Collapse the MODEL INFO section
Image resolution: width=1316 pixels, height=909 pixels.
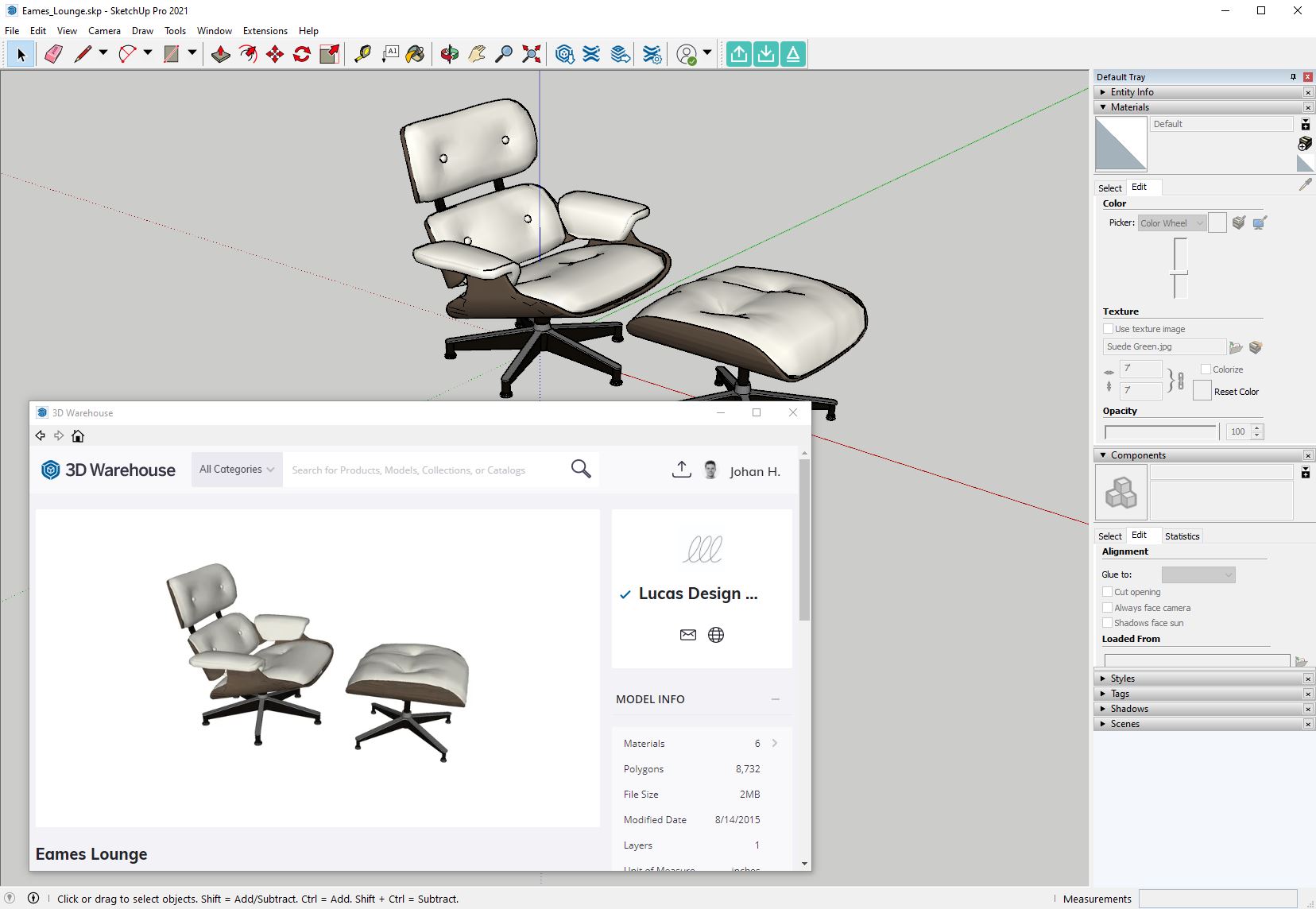[775, 699]
